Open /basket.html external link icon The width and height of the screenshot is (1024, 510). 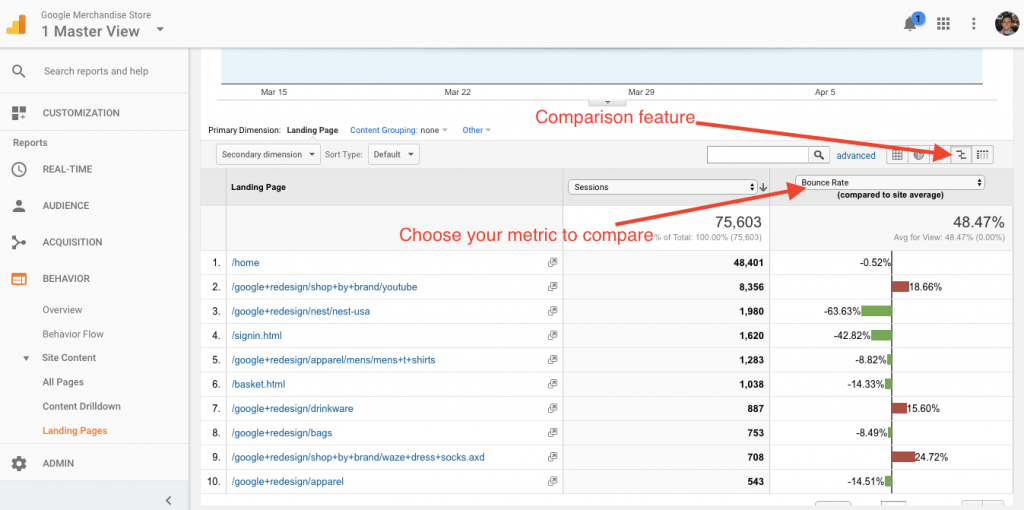(x=552, y=384)
